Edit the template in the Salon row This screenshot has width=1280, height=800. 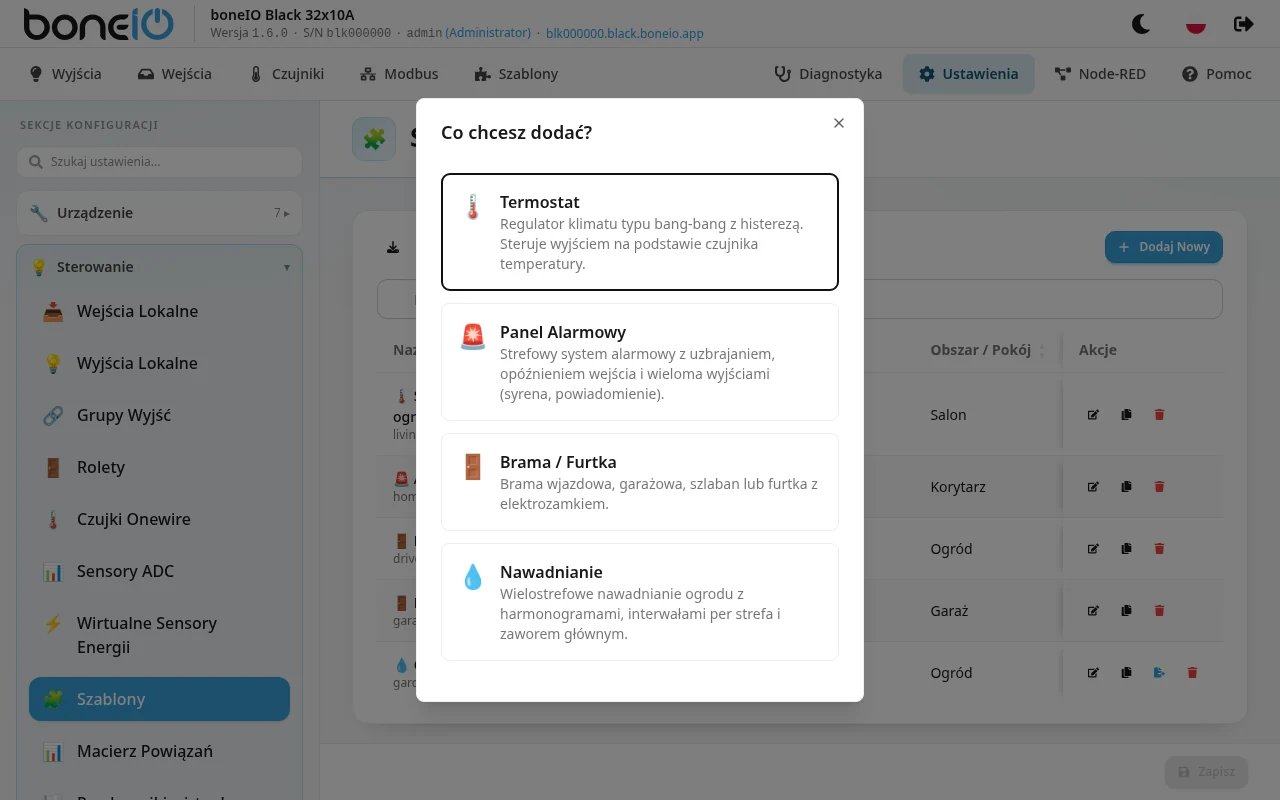tap(1093, 414)
